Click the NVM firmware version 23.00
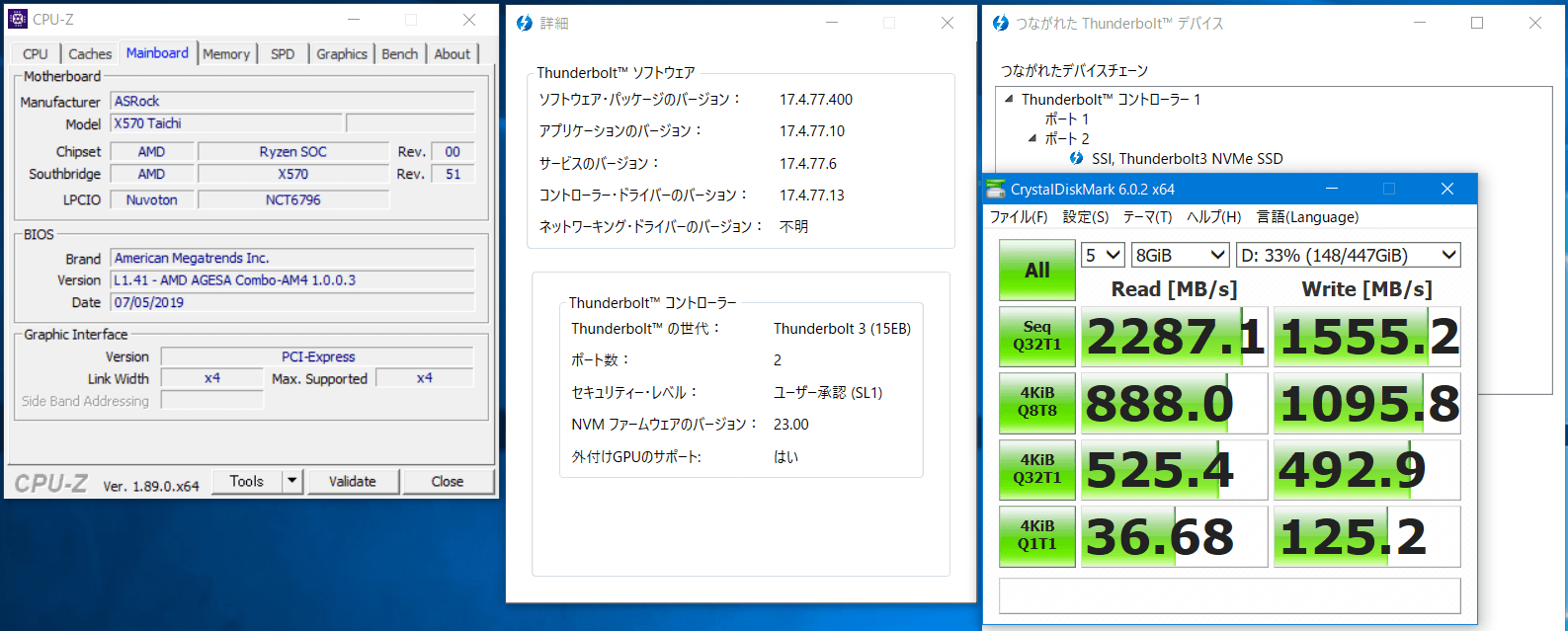The width and height of the screenshot is (1568, 631). [790, 425]
